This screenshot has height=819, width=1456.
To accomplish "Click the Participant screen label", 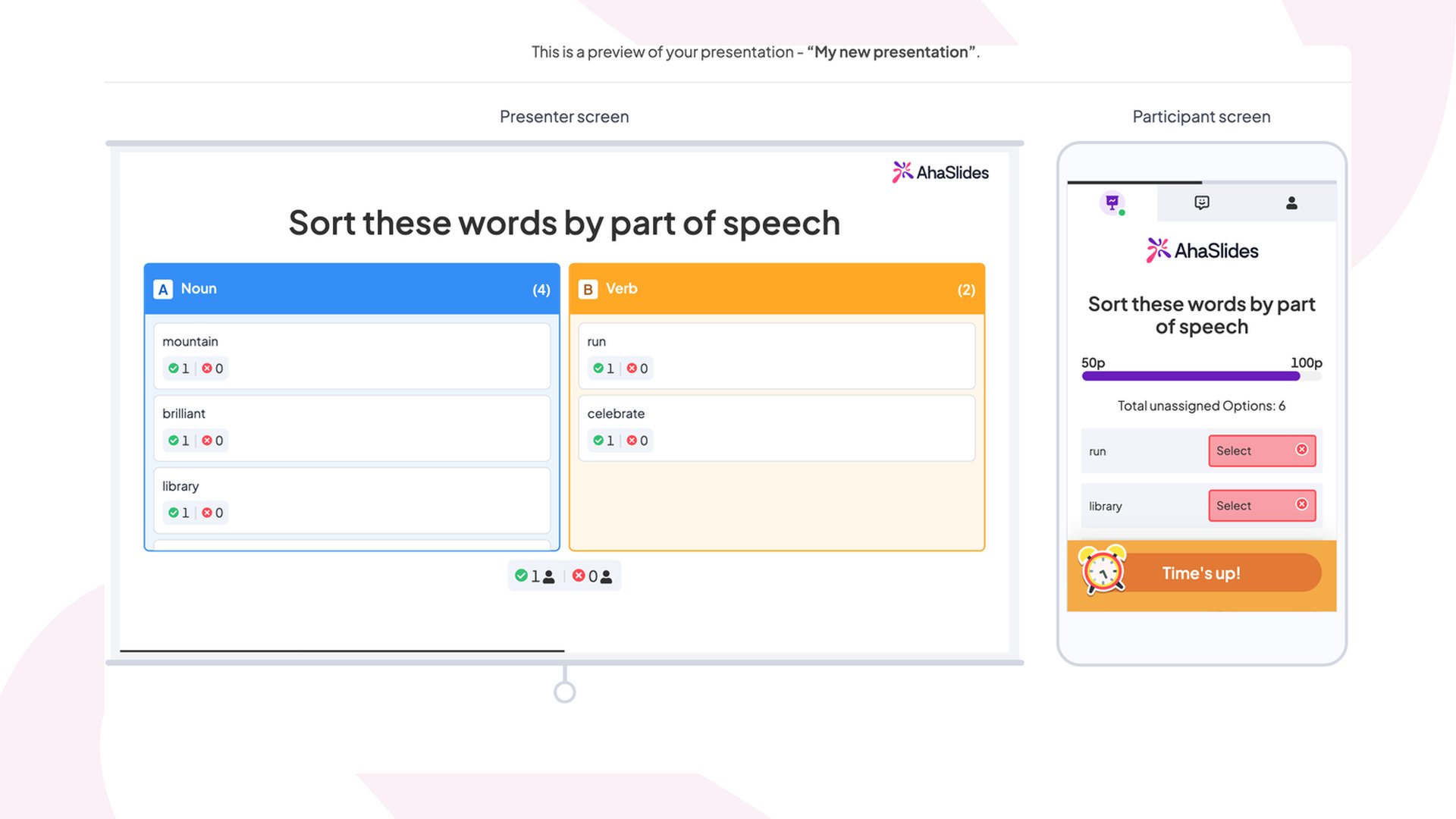I will pyautogui.click(x=1201, y=117).
